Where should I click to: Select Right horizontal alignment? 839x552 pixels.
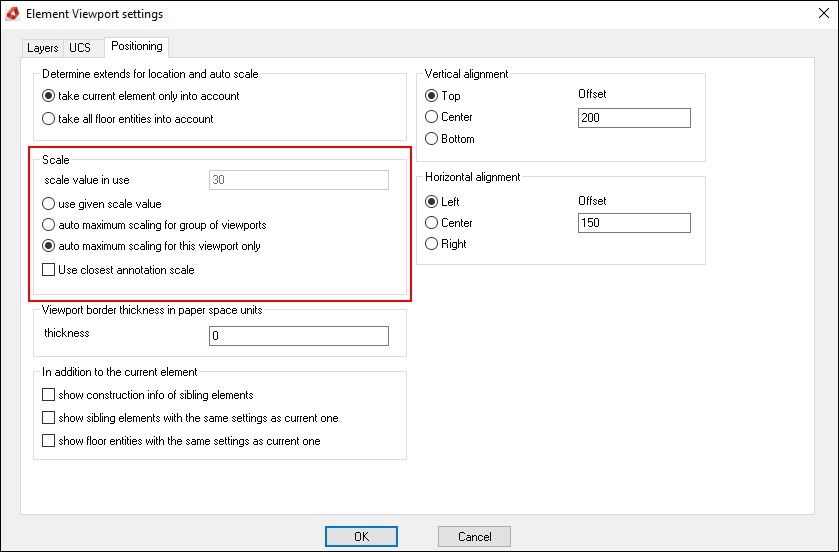click(446, 244)
